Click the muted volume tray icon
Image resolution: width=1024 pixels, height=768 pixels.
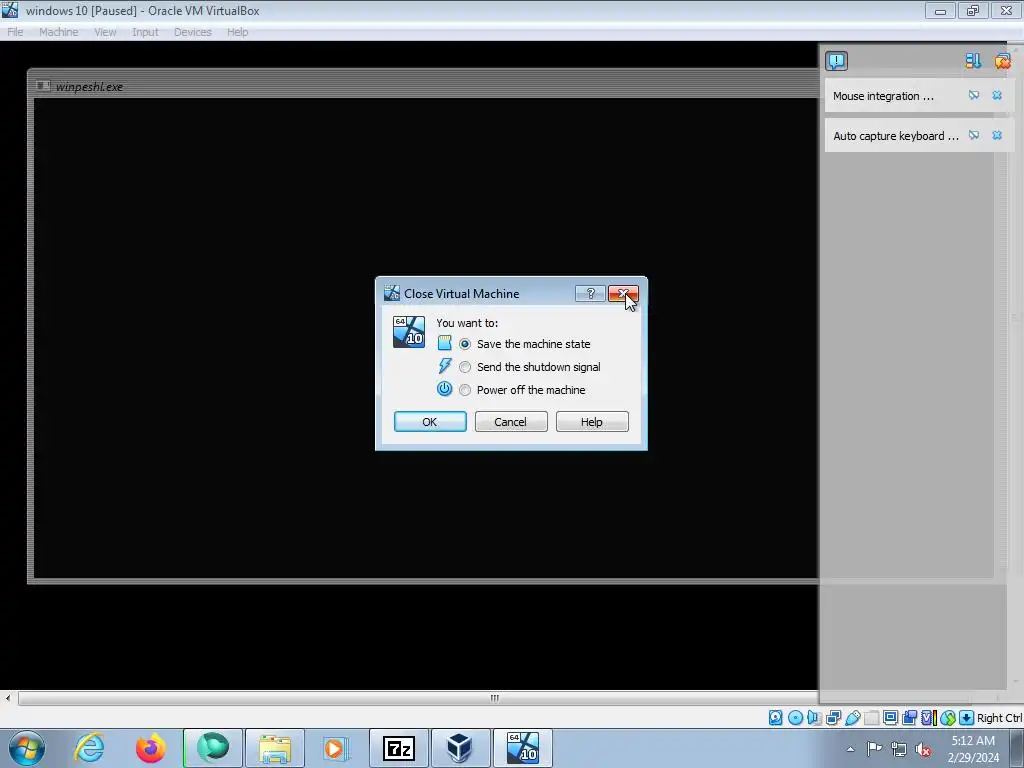click(x=923, y=749)
